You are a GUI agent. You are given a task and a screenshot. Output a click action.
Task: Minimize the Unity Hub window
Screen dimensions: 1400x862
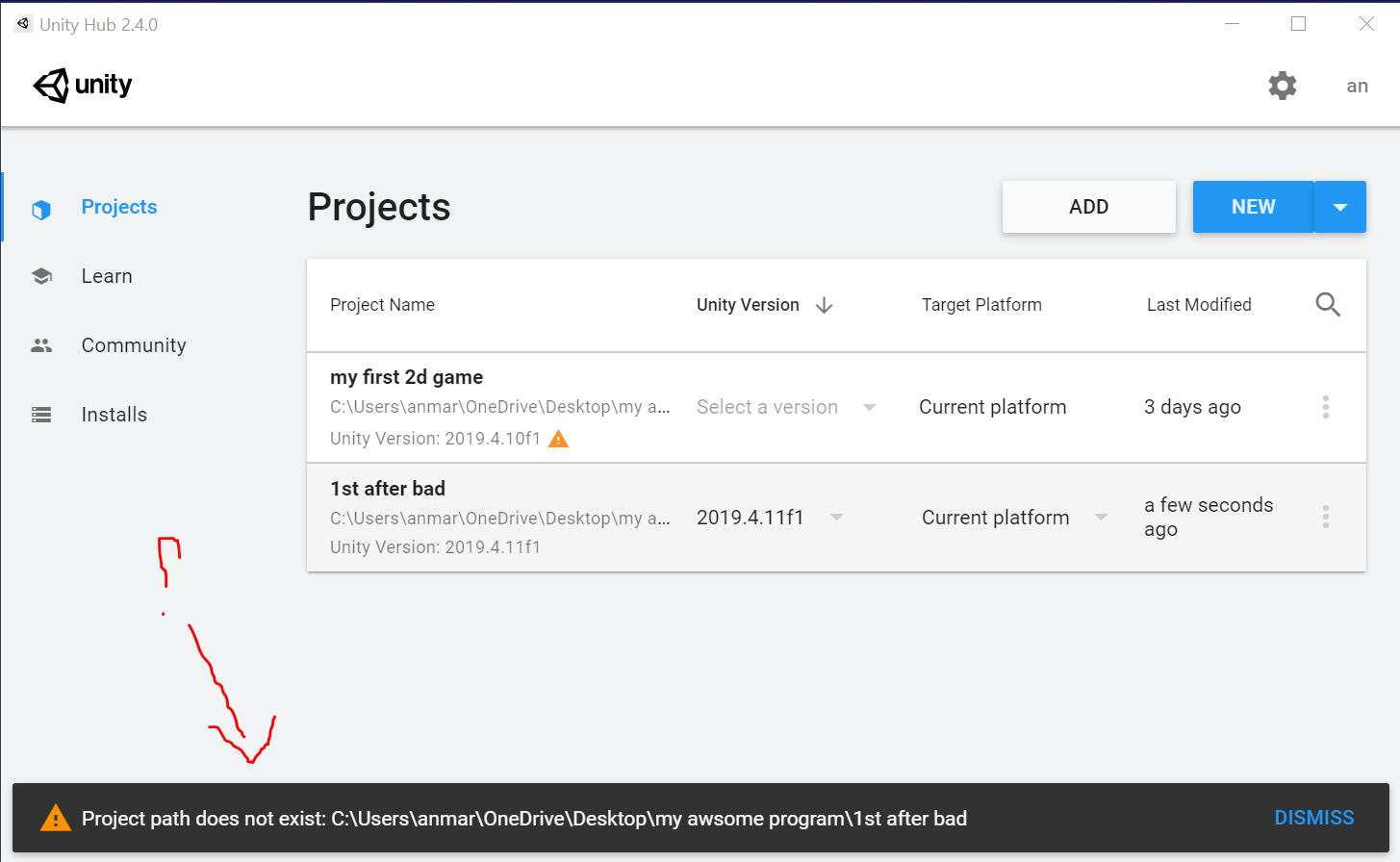click(1232, 24)
